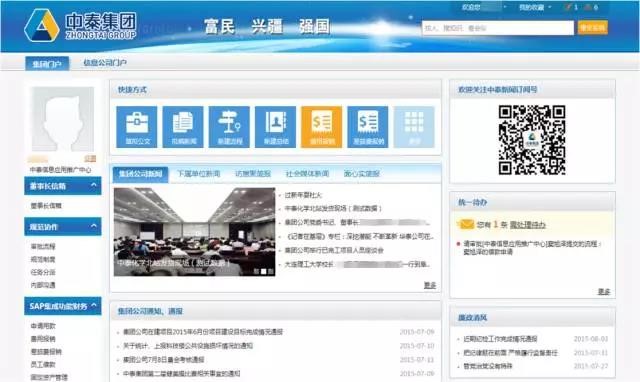Open the 我的收藏 favorites dropdown
Viewport: 640px width, 382px height.
click(535, 7)
